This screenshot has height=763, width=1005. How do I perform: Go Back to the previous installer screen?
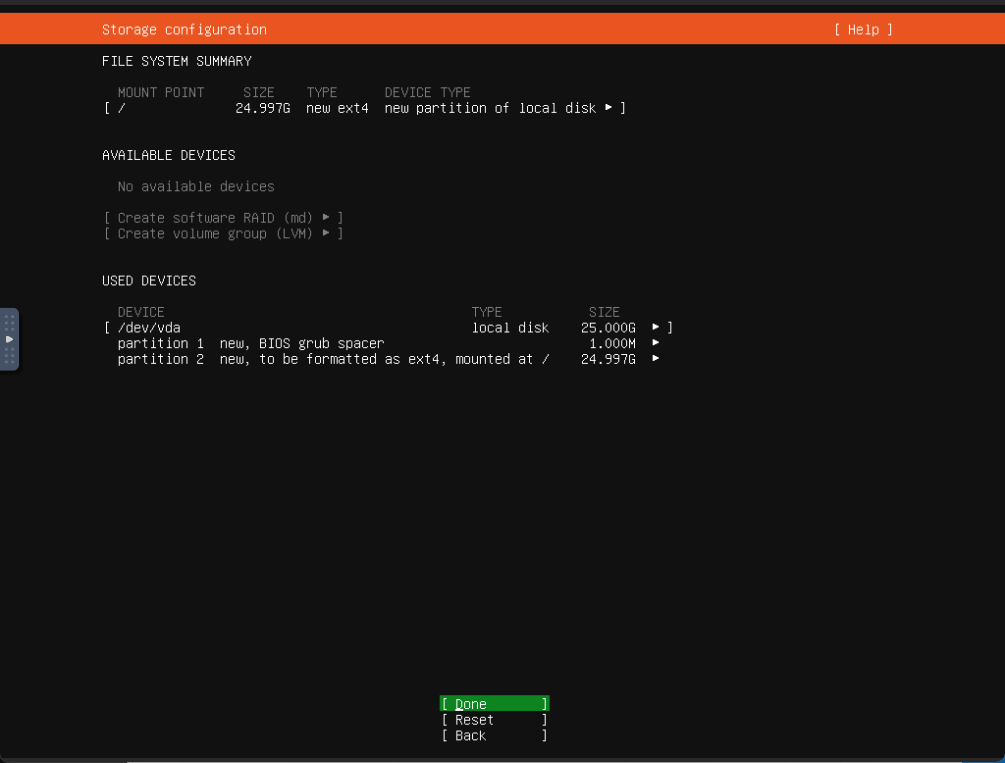(x=494, y=736)
